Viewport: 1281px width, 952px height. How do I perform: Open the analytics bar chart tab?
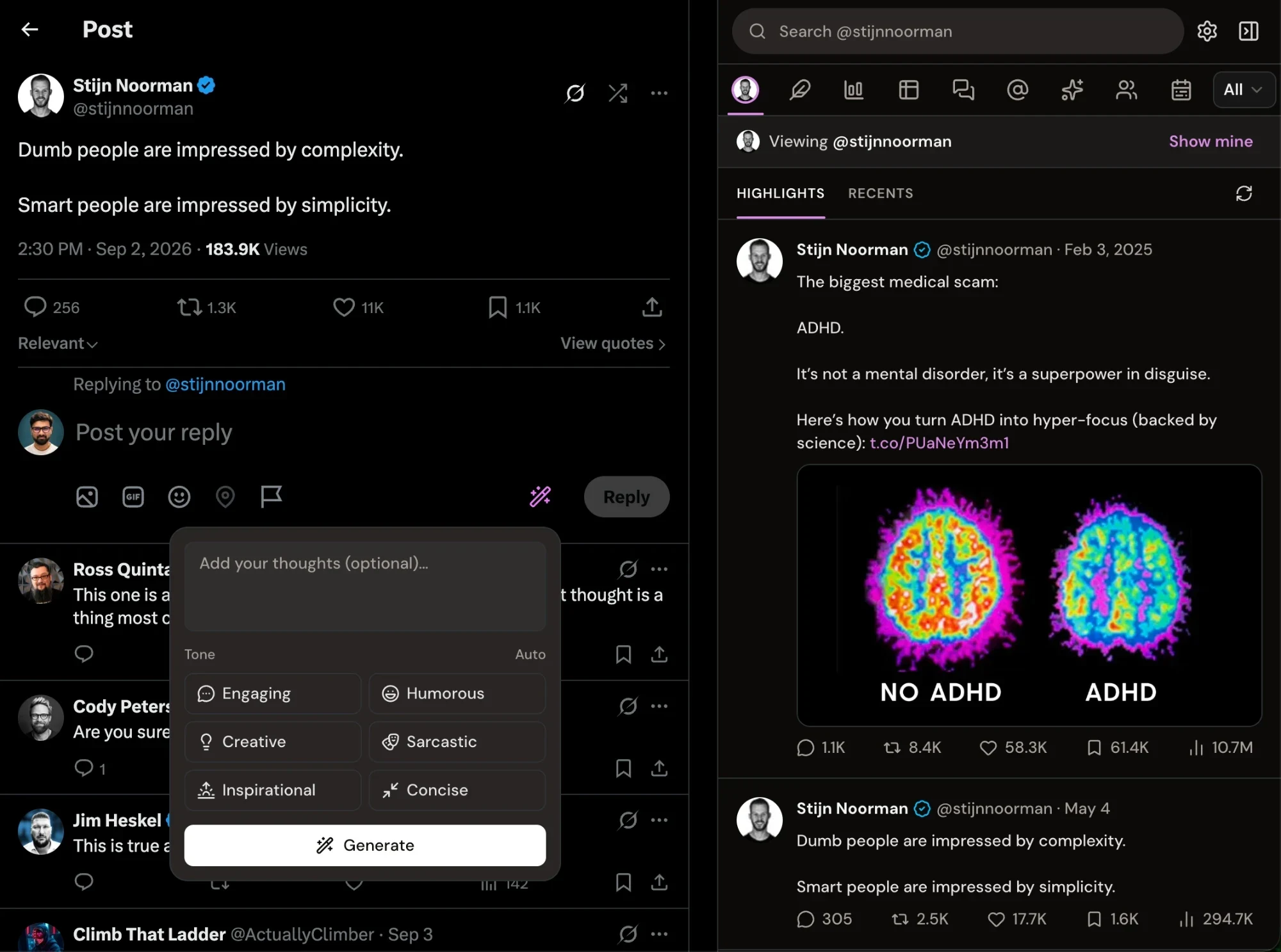854,90
